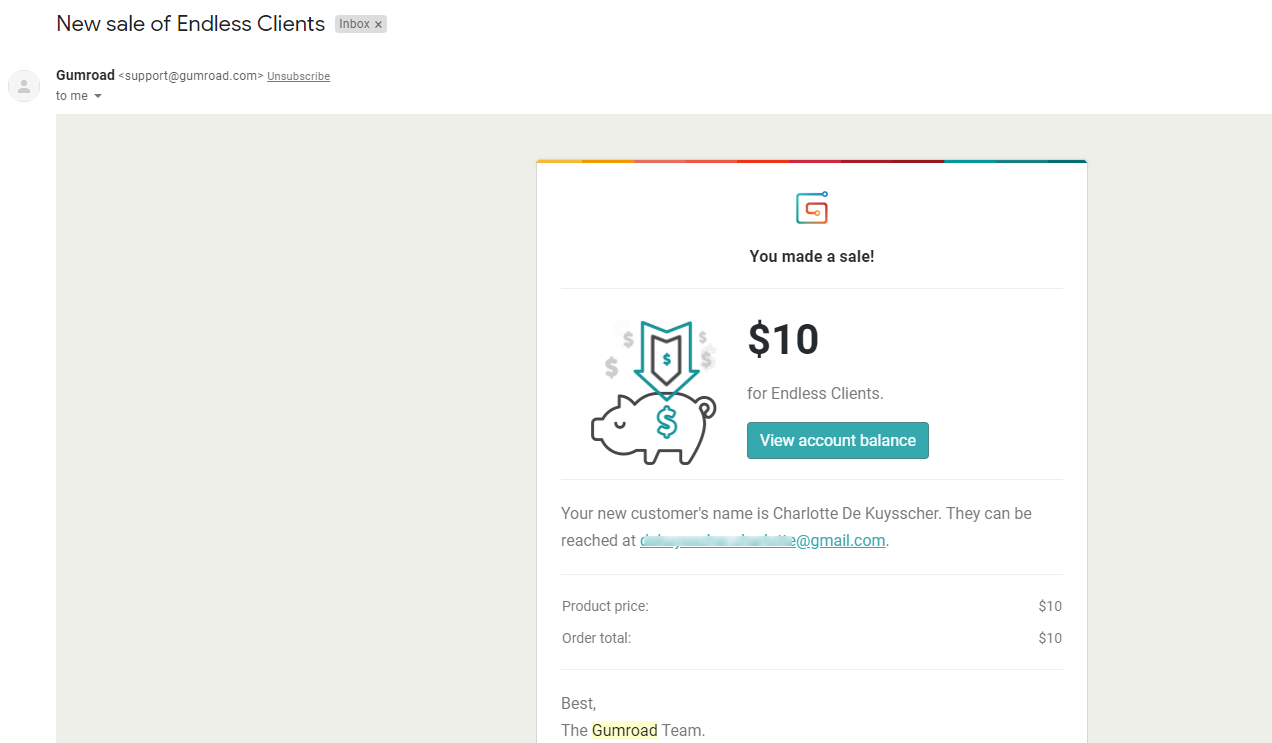Click the Order total row
The width and height of the screenshot is (1272, 743).
point(812,638)
